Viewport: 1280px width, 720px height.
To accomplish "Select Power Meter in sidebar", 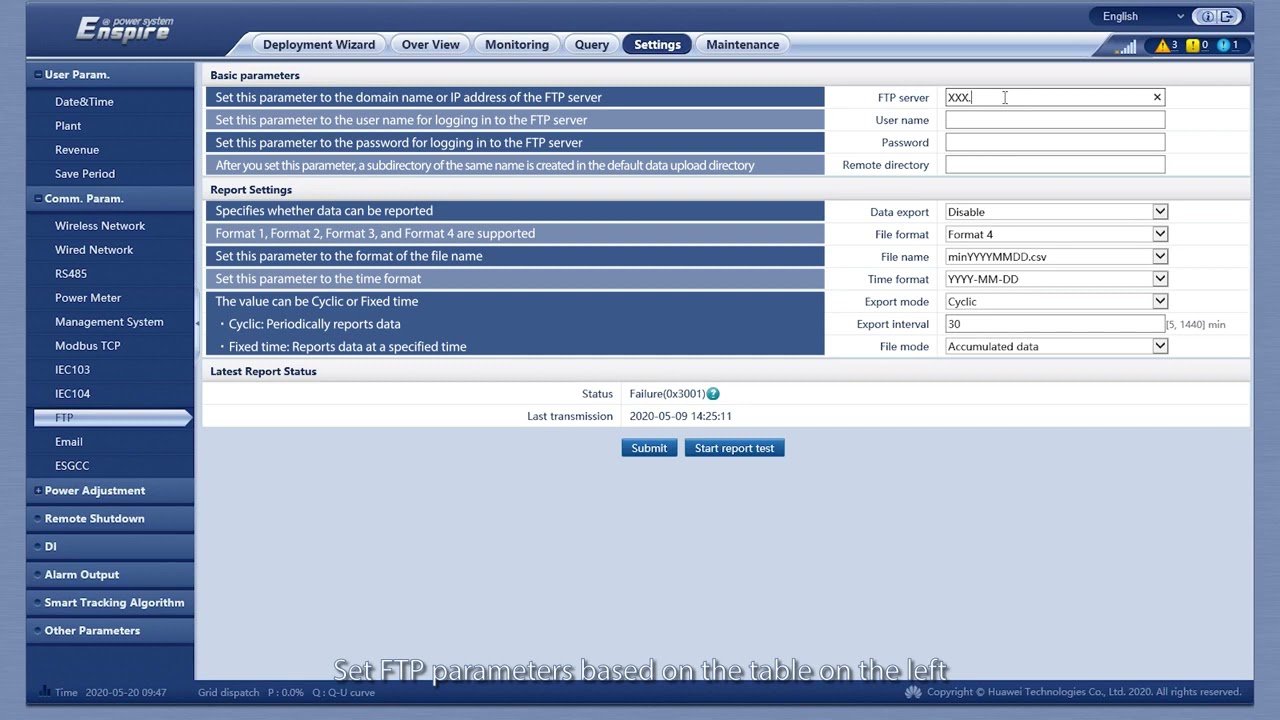I will (88, 298).
